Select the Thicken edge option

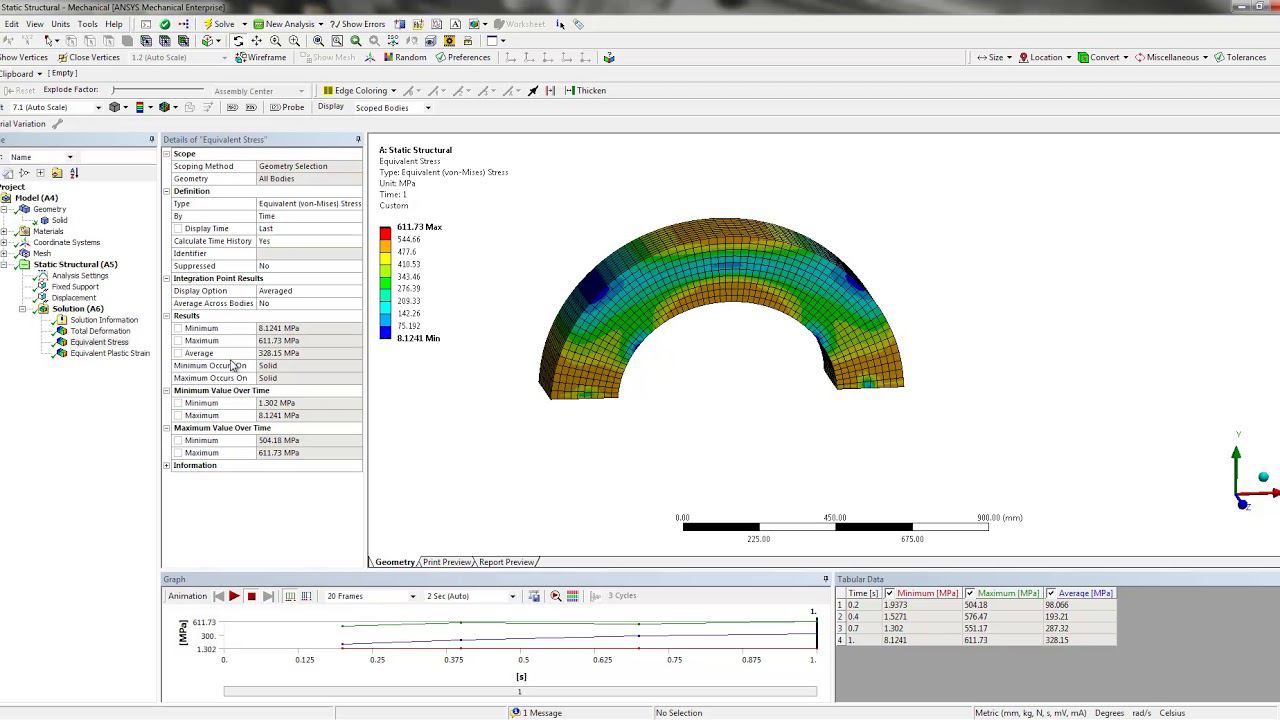(585, 91)
